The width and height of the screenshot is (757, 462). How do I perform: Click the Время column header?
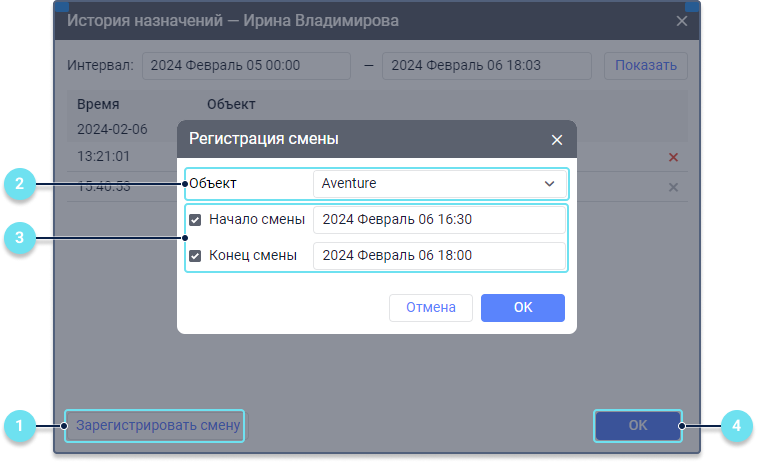(x=98, y=104)
